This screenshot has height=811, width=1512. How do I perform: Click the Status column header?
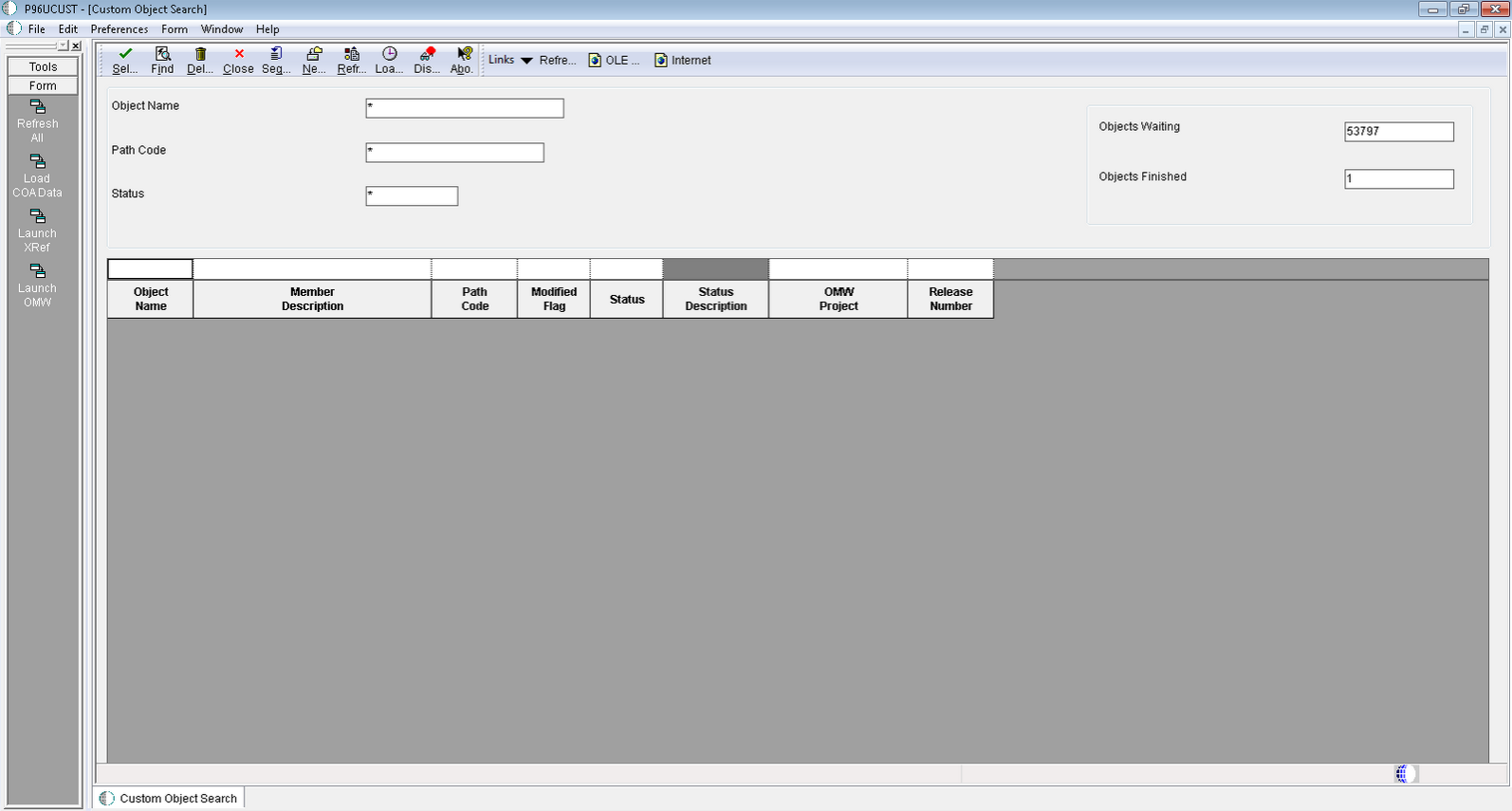[627, 299]
